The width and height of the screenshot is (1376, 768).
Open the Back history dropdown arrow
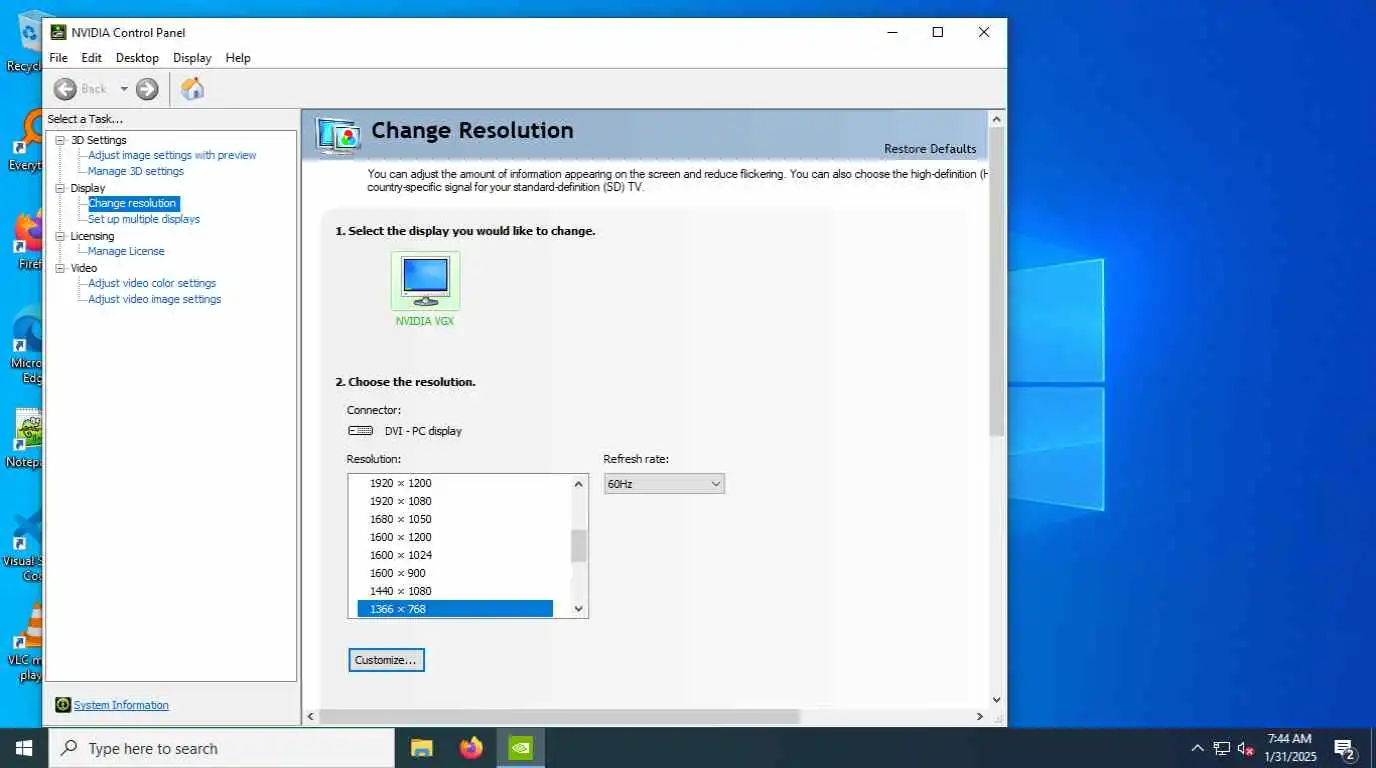coord(124,89)
